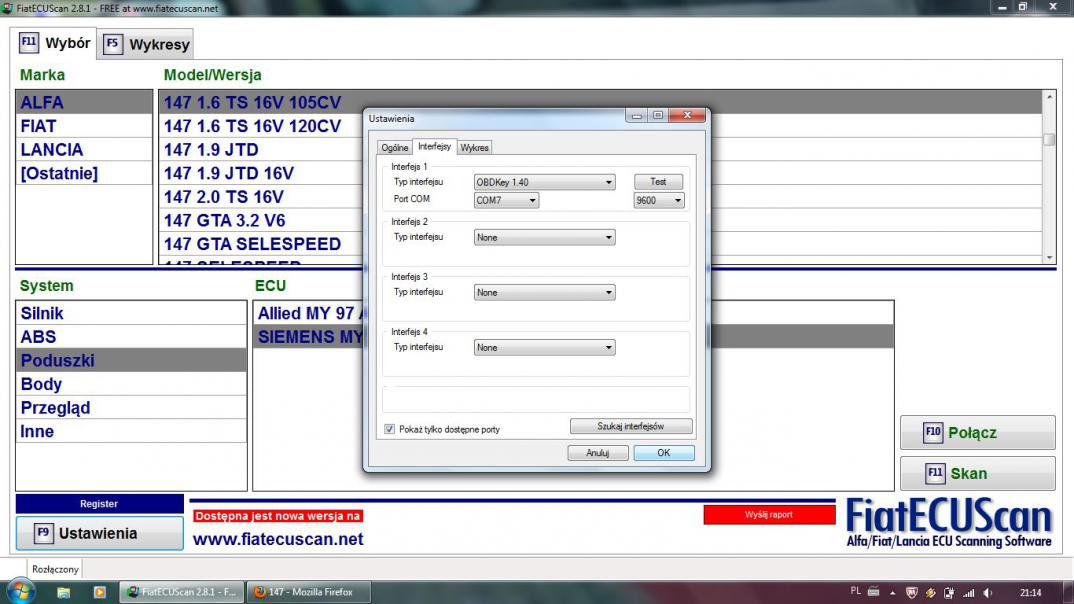Click the red Wyślij raport button

coord(769,514)
